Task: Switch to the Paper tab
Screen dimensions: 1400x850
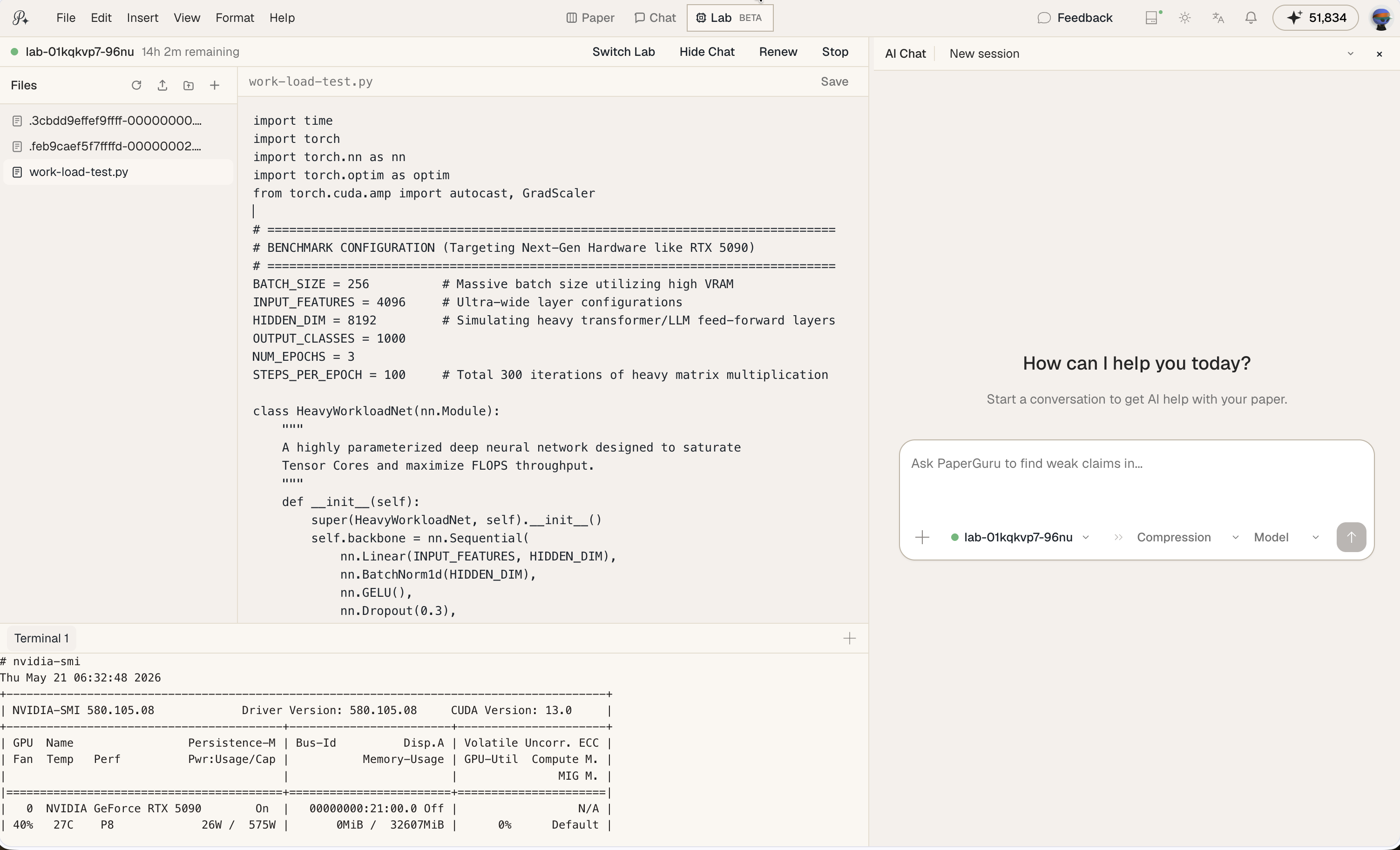Action: 590,18
